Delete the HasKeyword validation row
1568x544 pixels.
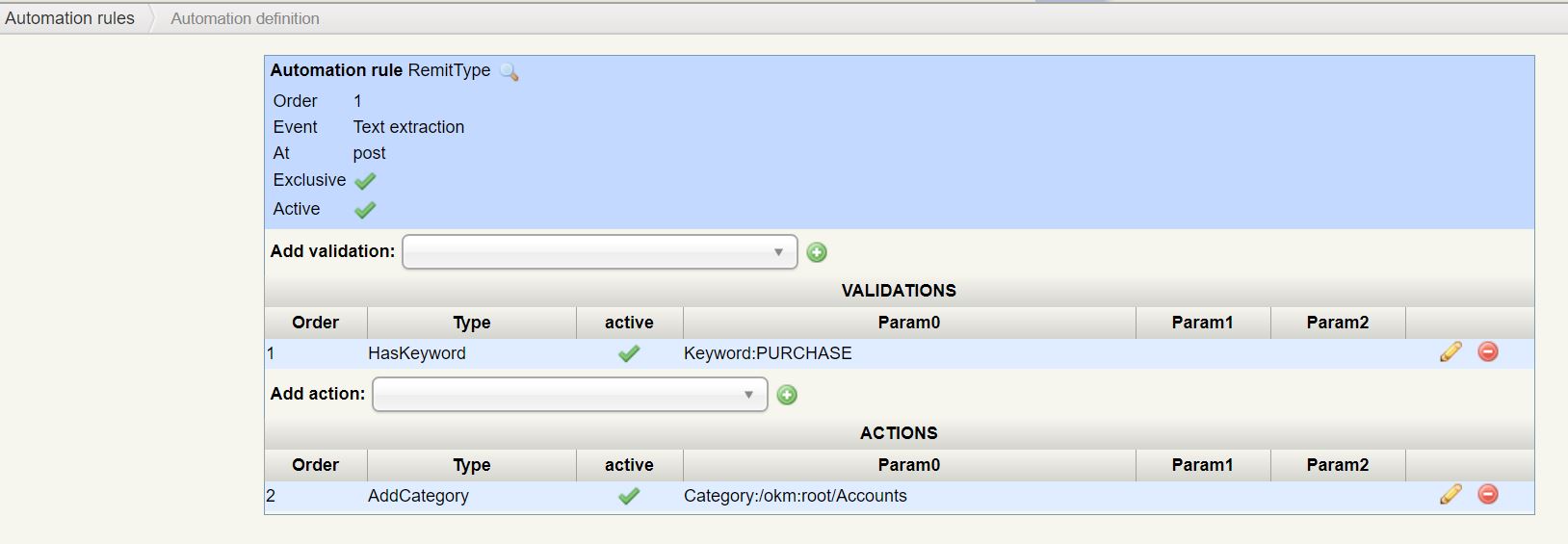tap(1488, 352)
